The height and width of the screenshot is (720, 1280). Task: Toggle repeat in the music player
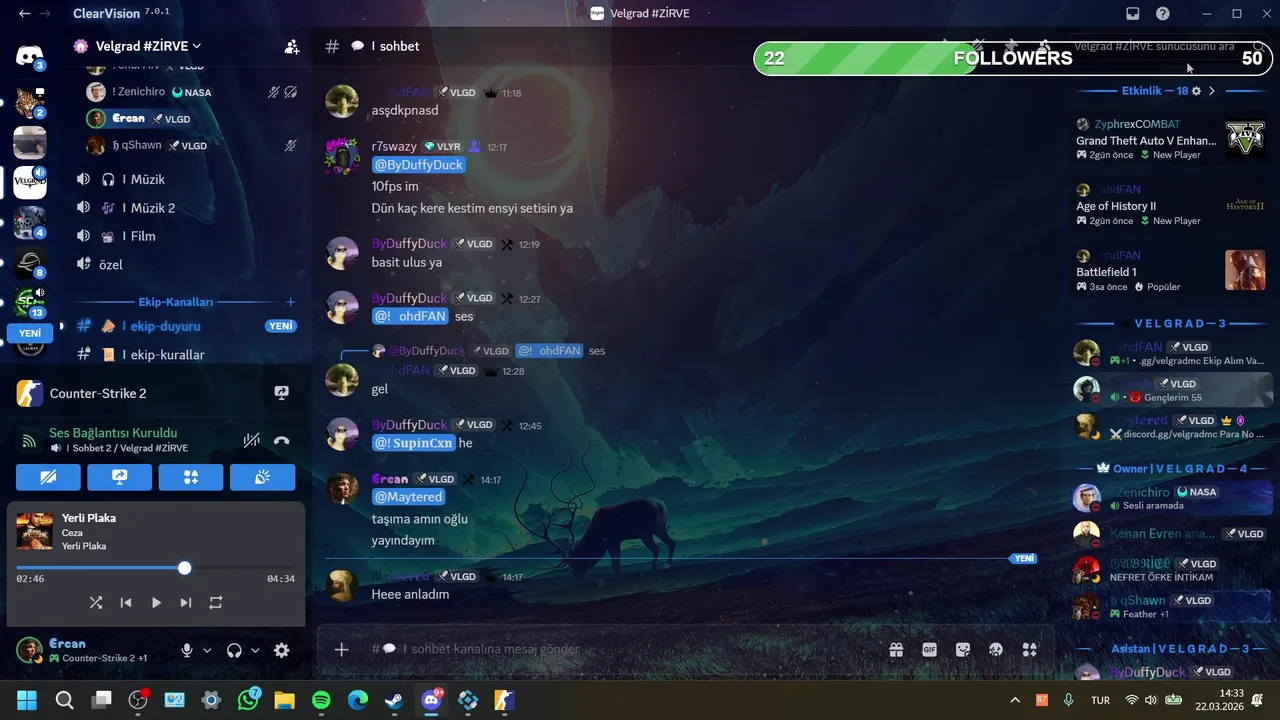pyautogui.click(x=216, y=603)
